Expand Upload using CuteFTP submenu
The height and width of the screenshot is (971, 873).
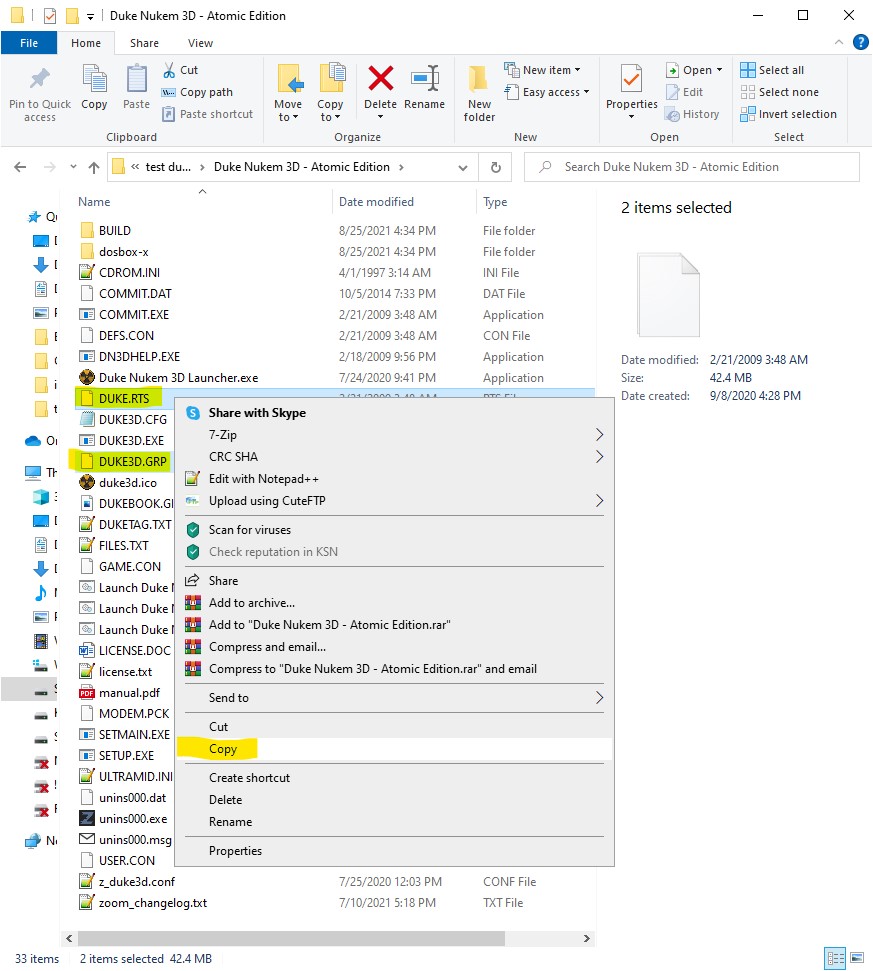(394, 501)
